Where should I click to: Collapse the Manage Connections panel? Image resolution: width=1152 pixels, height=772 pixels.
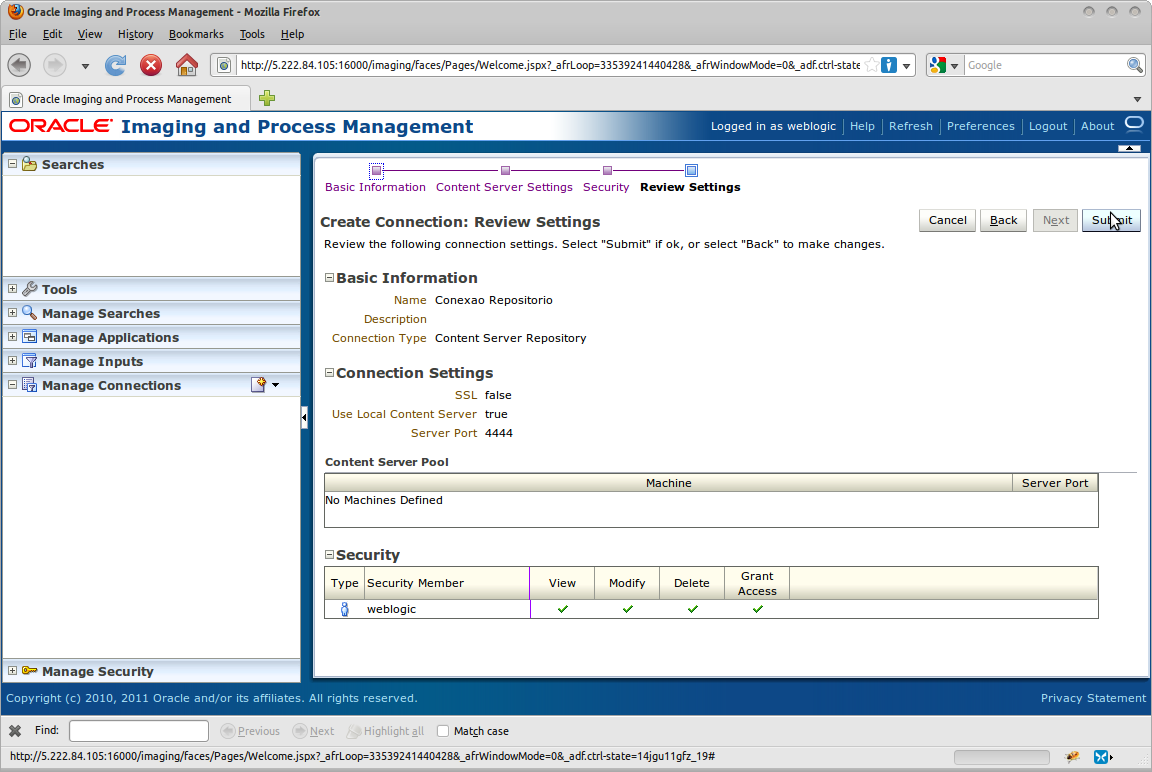(12, 384)
